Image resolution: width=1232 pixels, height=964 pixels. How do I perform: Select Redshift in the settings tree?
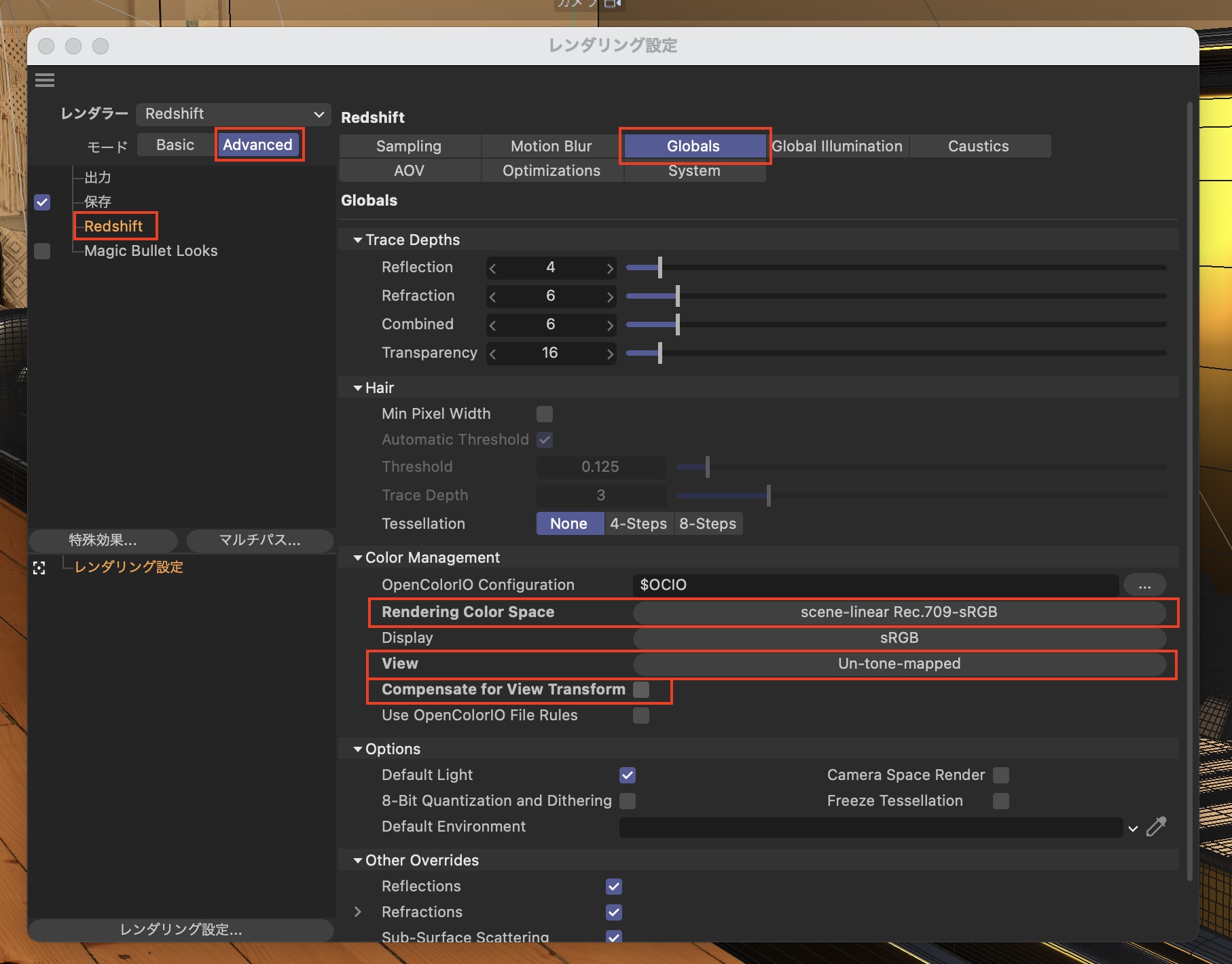pos(113,226)
